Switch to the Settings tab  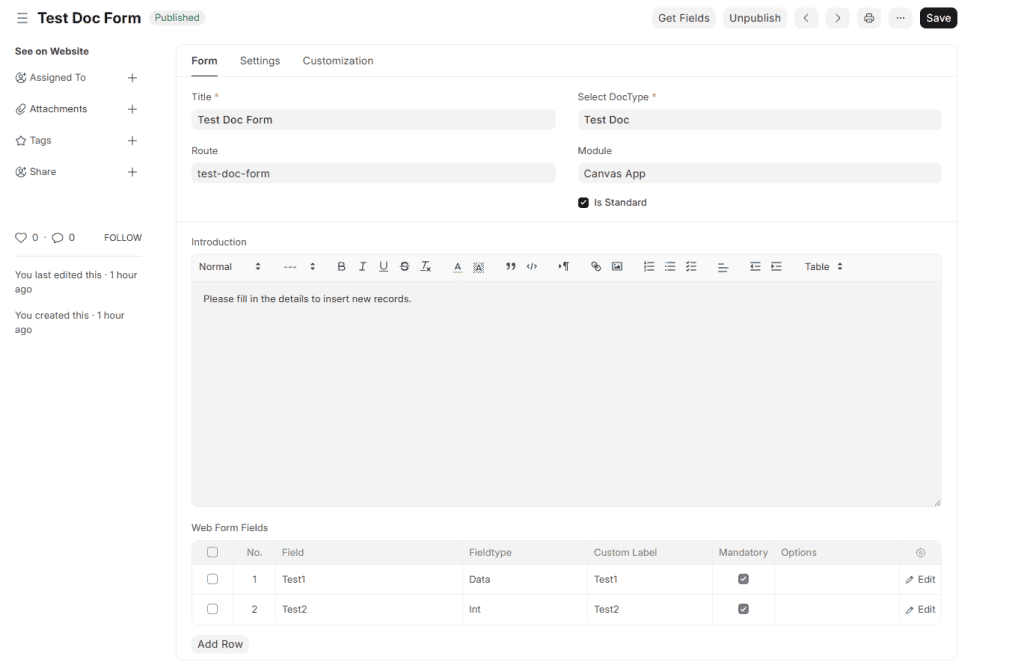click(x=260, y=61)
